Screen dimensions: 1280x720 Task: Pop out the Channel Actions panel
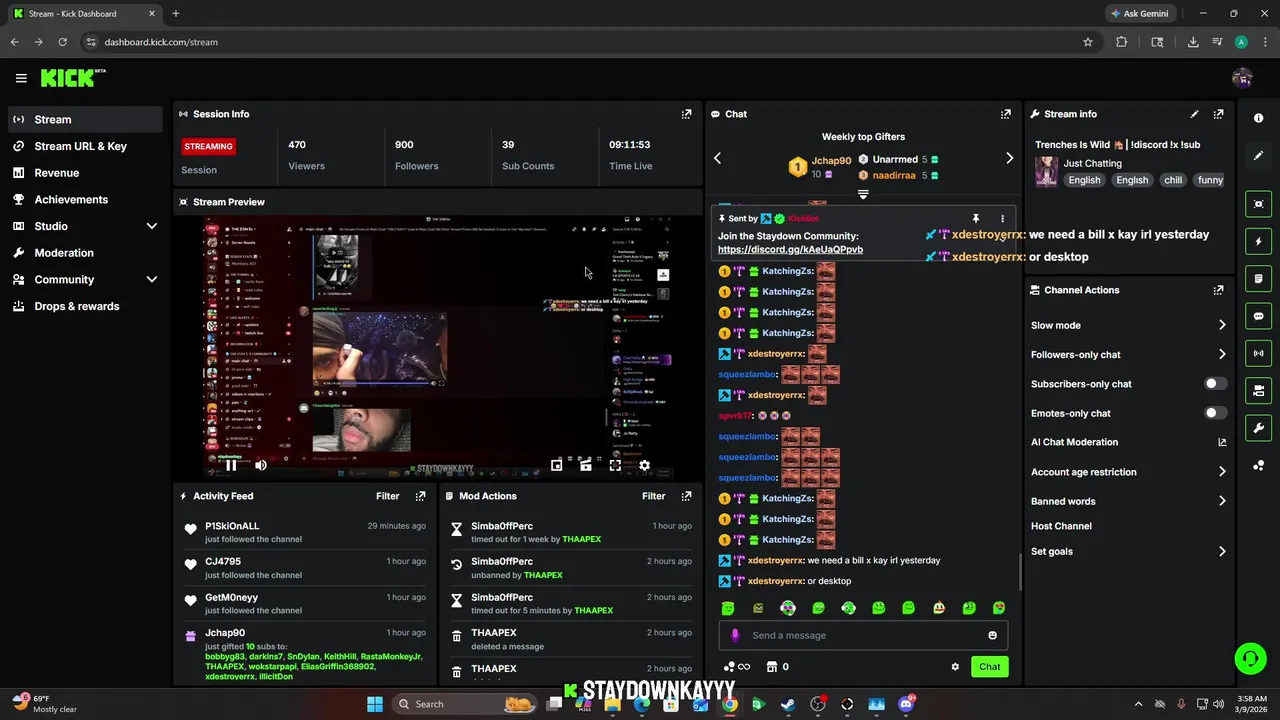point(1218,290)
